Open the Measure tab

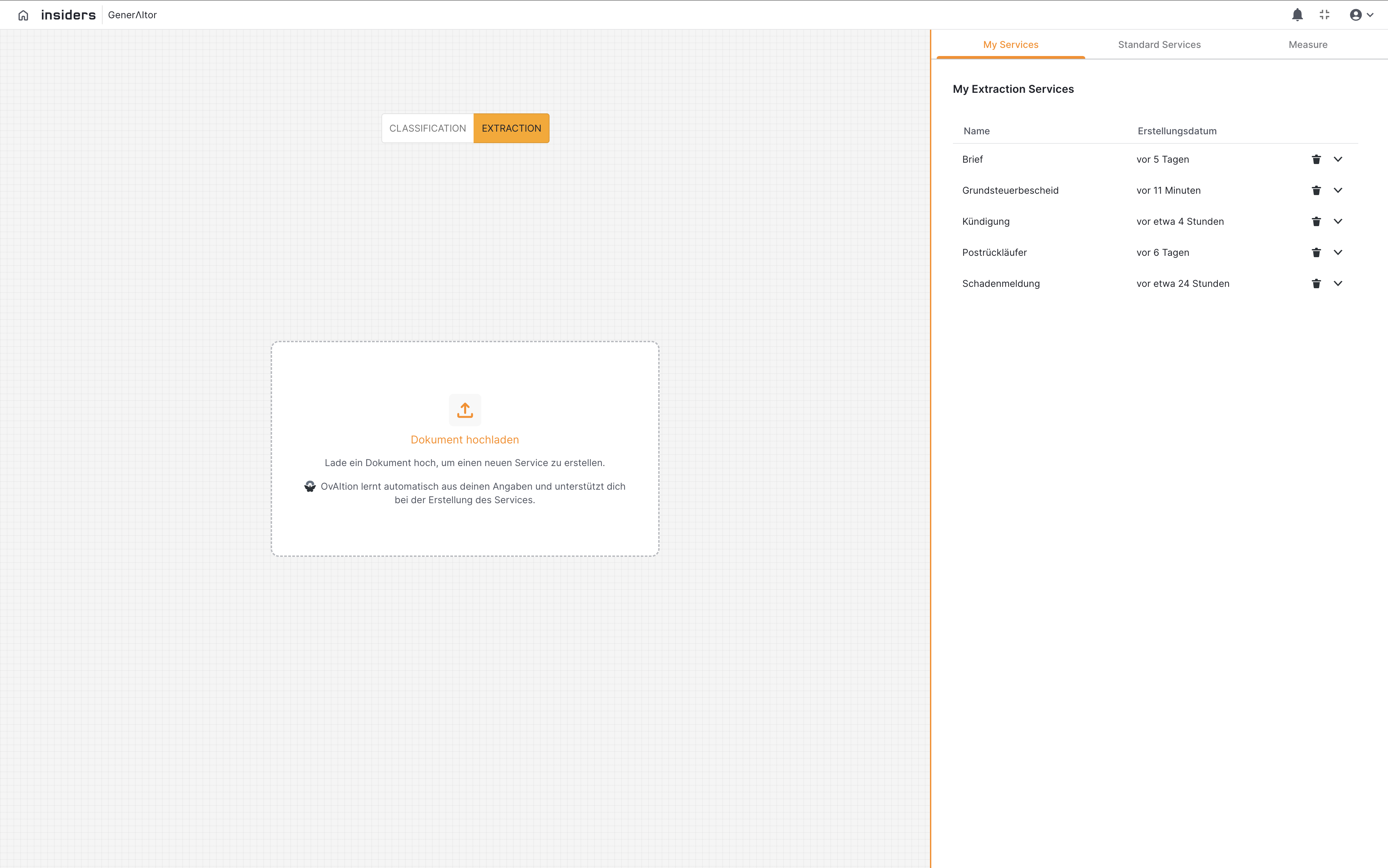[1308, 45]
